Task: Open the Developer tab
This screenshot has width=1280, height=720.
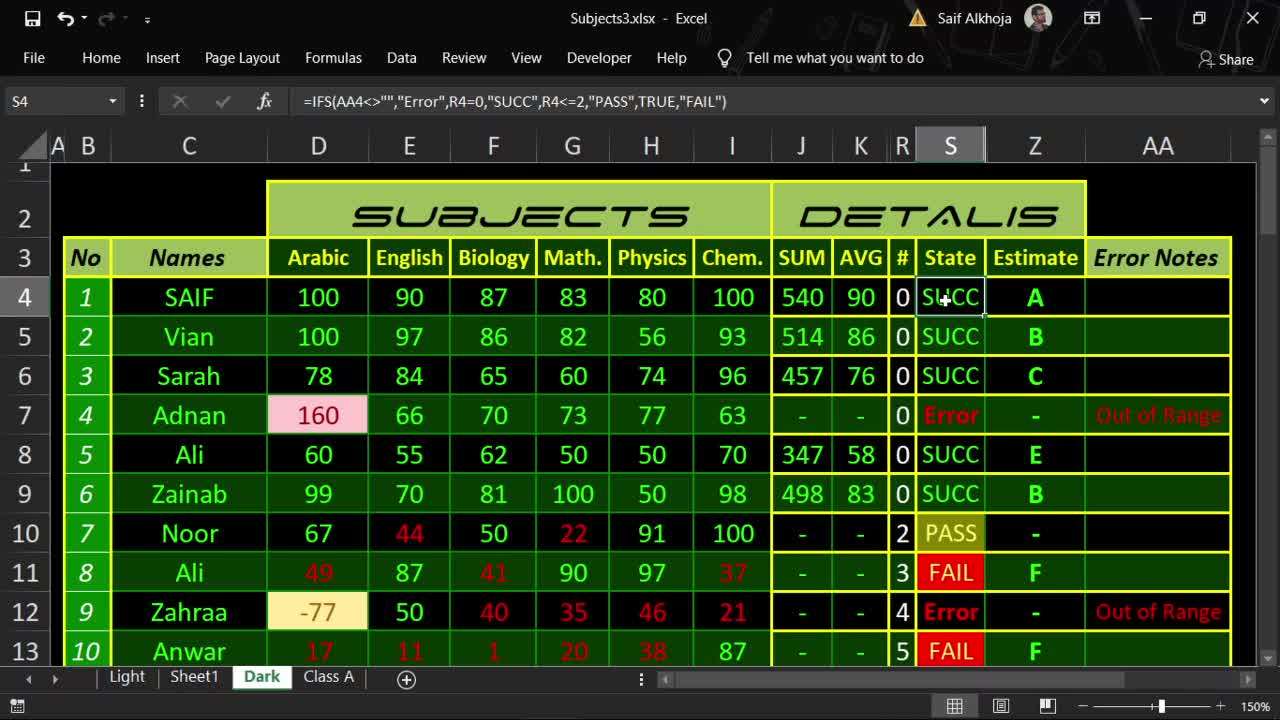Action: 599,58
